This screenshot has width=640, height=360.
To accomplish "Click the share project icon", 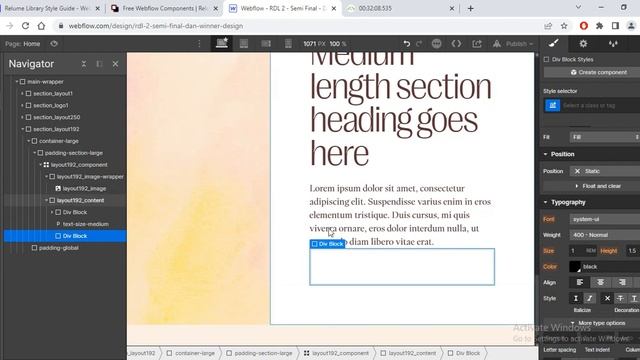I will pyautogui.click(x=477, y=43).
